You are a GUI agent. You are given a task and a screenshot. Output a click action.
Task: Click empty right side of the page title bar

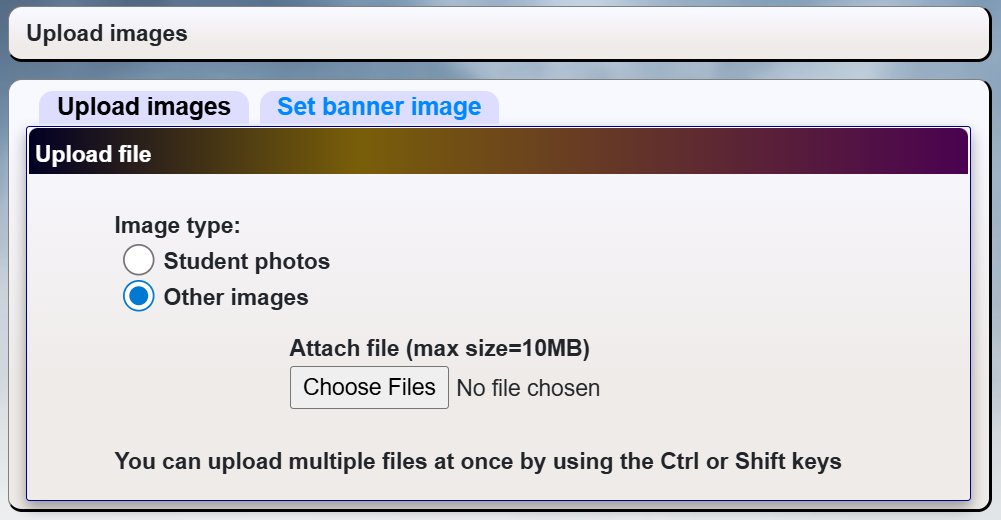pyautogui.click(x=700, y=34)
